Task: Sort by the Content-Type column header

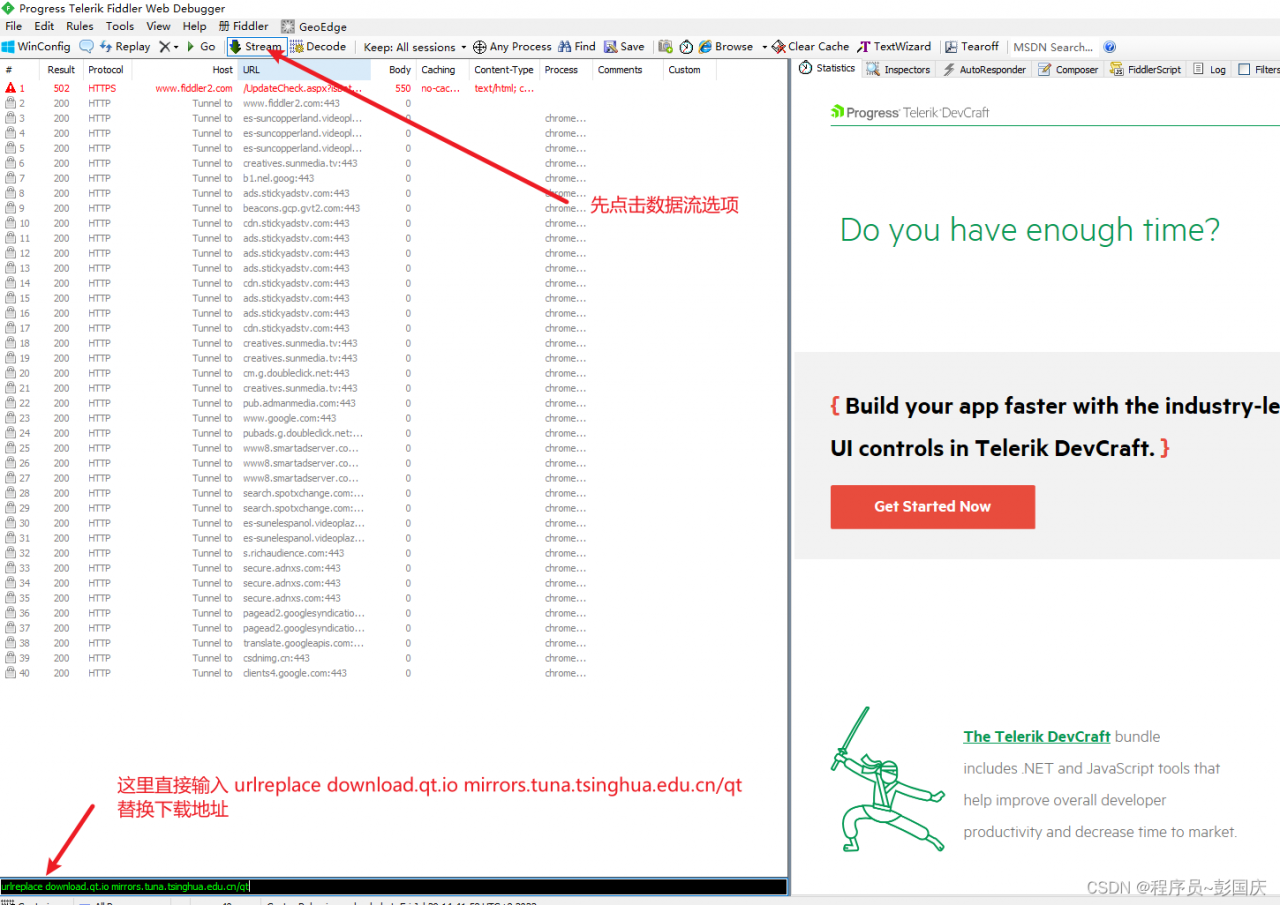Action: 504,70
